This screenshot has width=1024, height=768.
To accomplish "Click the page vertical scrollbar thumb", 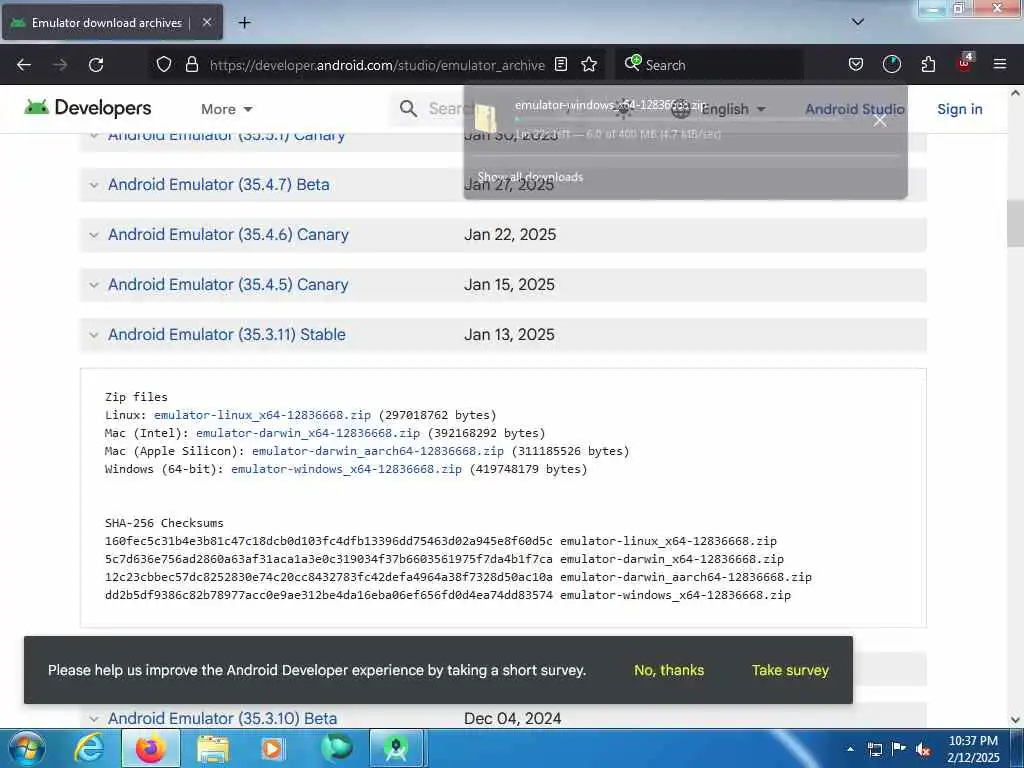I will point(1016,224).
